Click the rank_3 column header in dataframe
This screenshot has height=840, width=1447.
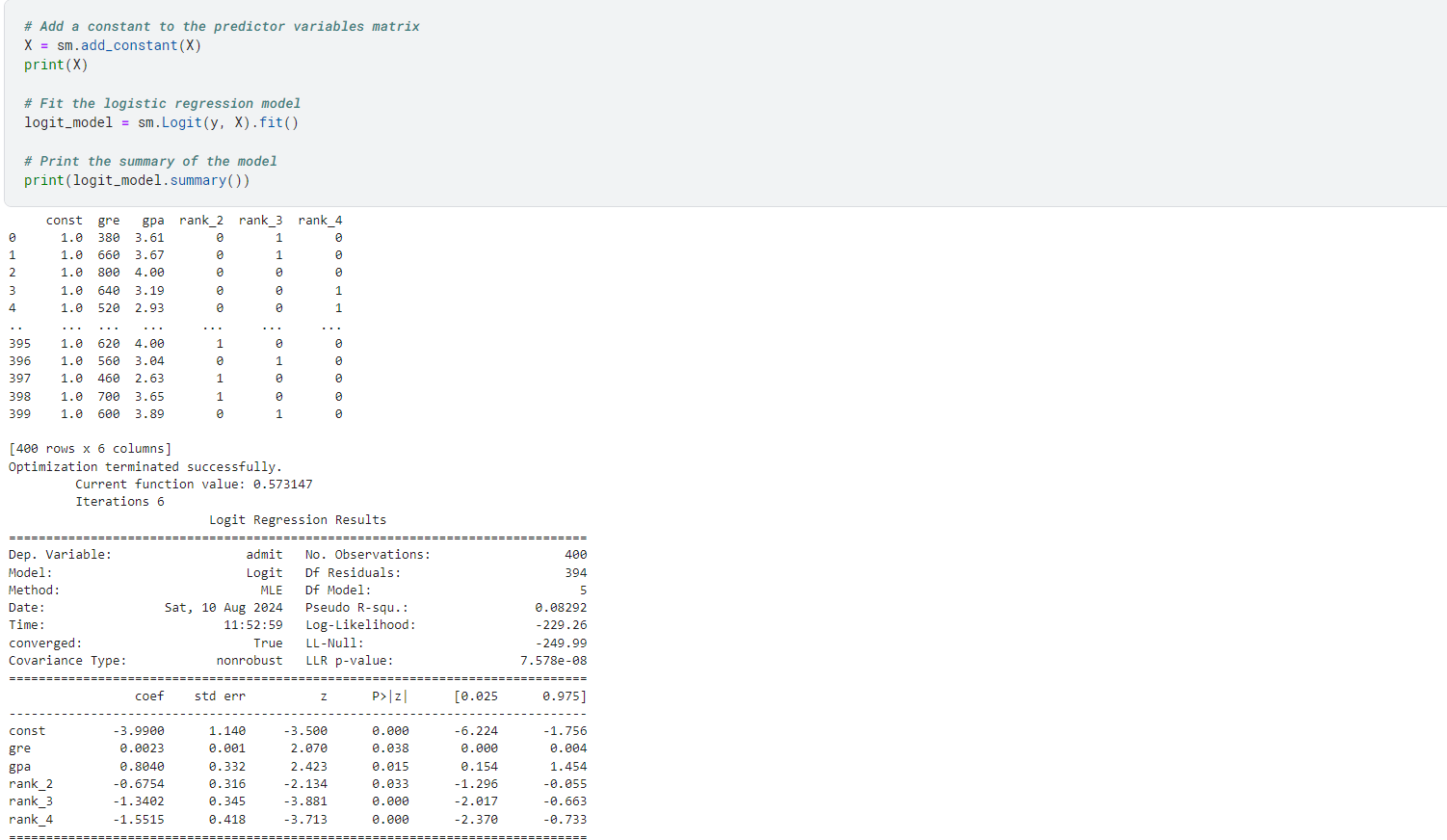click(261, 221)
